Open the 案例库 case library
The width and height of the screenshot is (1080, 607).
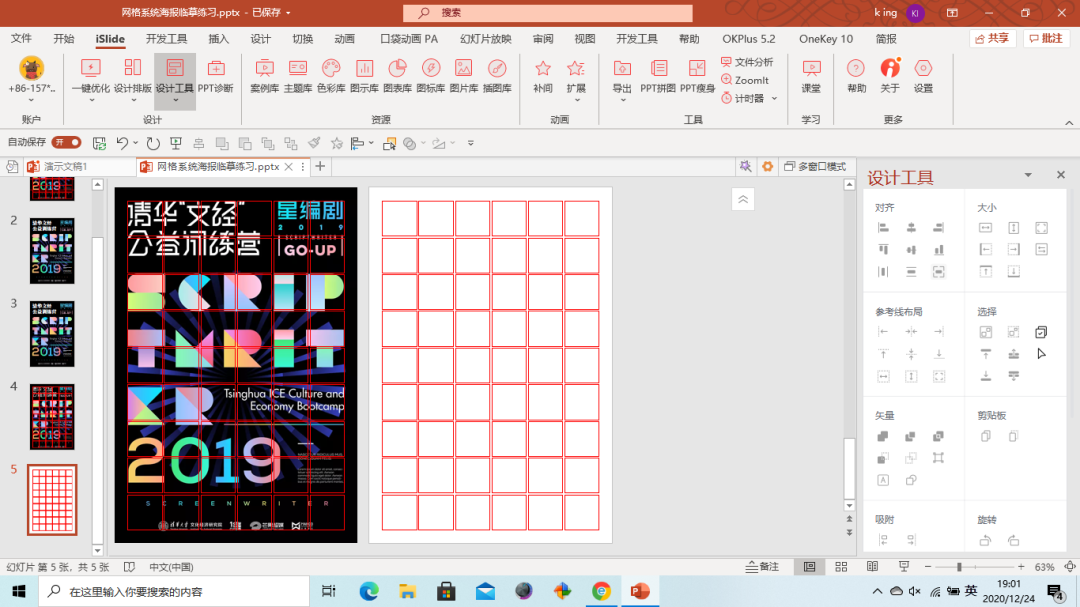[264, 76]
